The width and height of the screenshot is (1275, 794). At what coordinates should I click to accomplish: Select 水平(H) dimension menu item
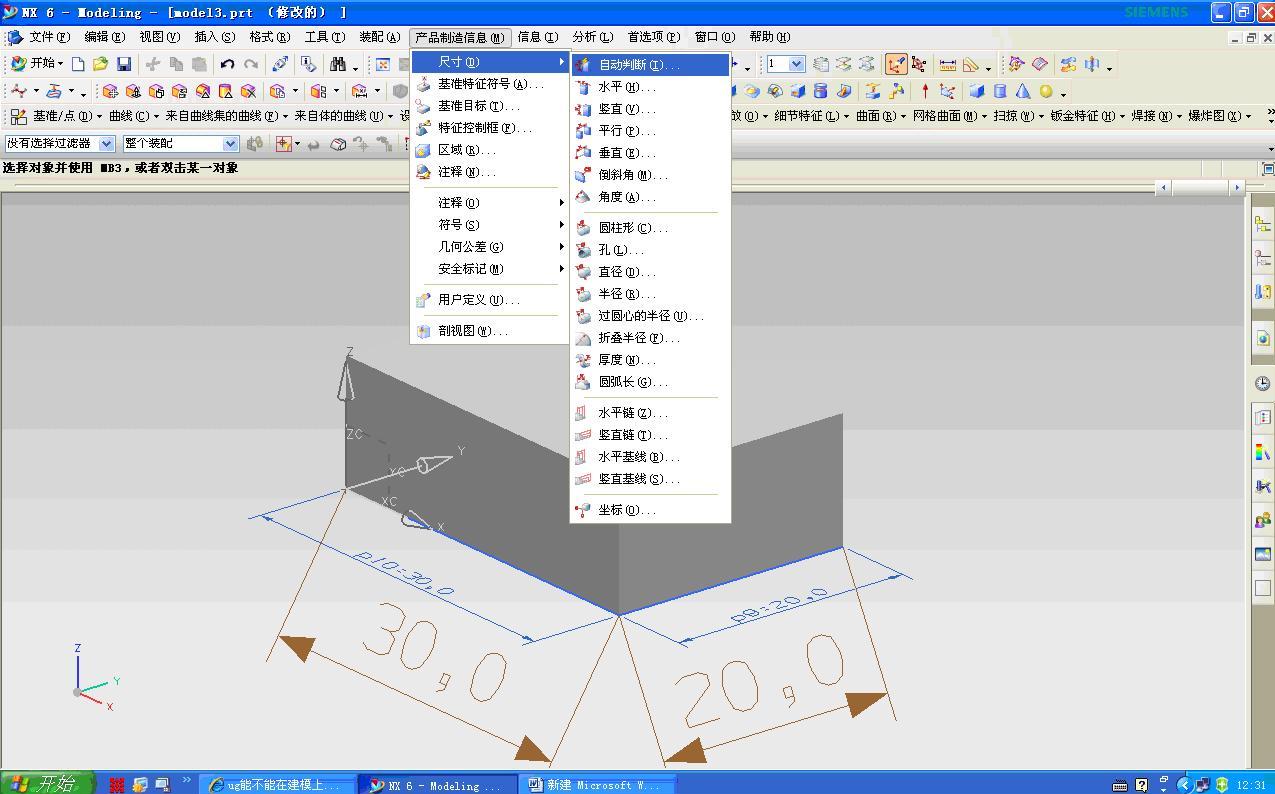pyautogui.click(x=651, y=87)
